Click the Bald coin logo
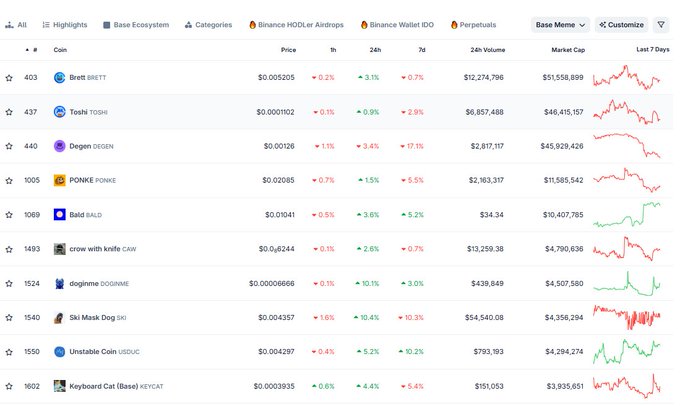The height and width of the screenshot is (406, 680). pos(59,215)
